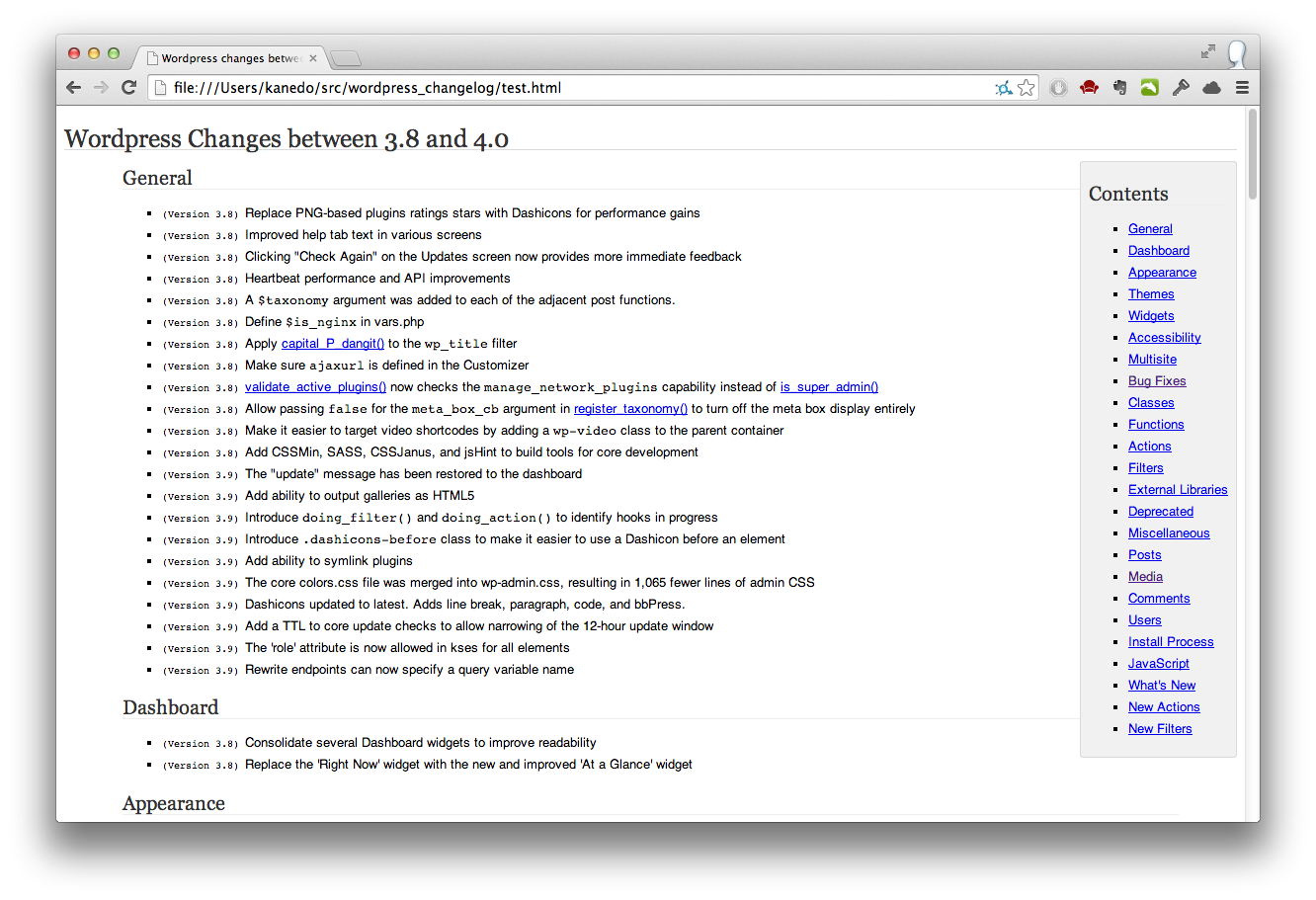1316x900 pixels.
Task: Close the Wordpress changes tab
Action: pos(313,58)
